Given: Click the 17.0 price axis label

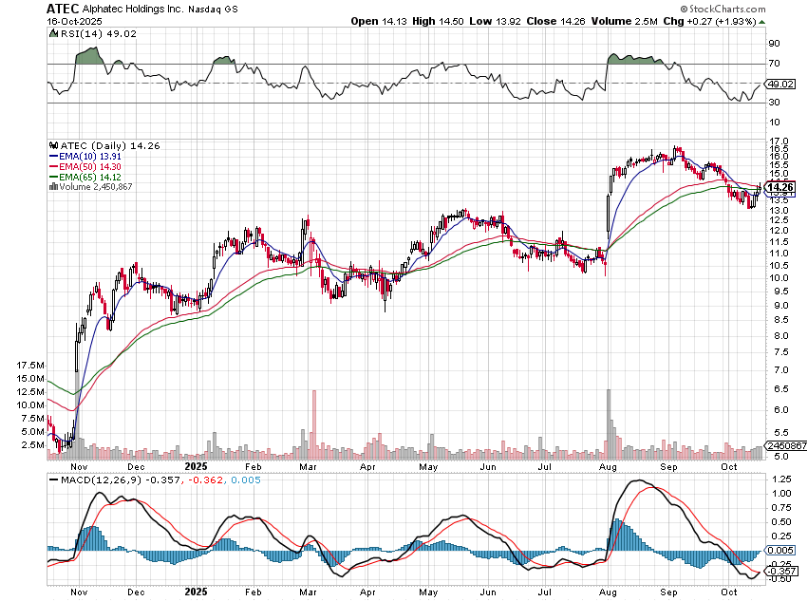Looking at the screenshot, I should tap(779, 141).
